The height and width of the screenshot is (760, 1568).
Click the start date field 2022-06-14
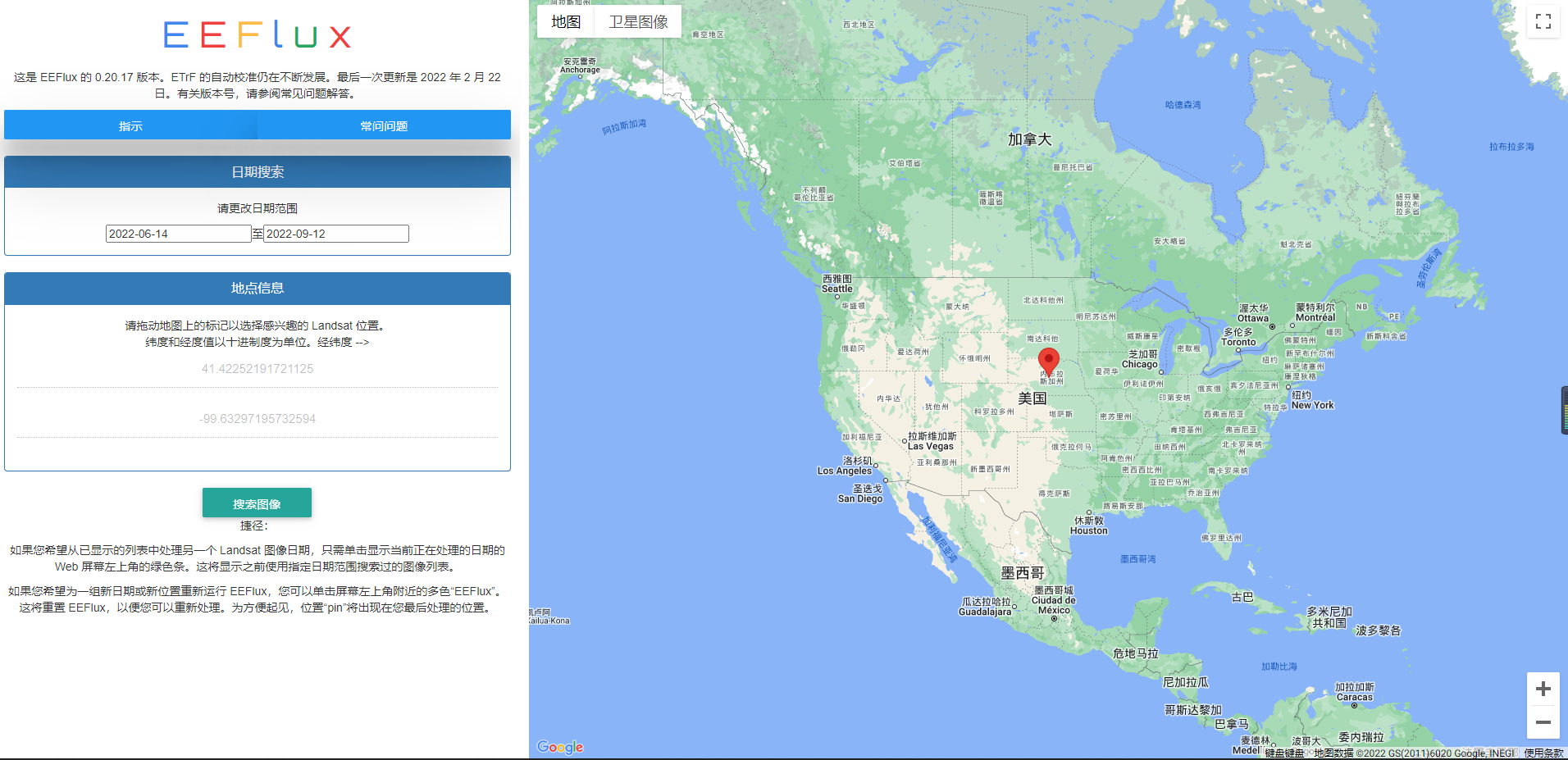[178, 234]
